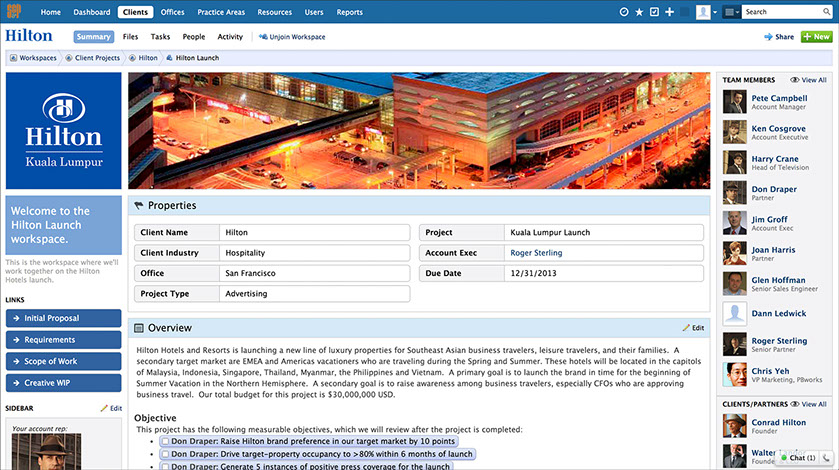Click the eye icon beside Team Members View All
The width and height of the screenshot is (839, 470).
coord(795,80)
